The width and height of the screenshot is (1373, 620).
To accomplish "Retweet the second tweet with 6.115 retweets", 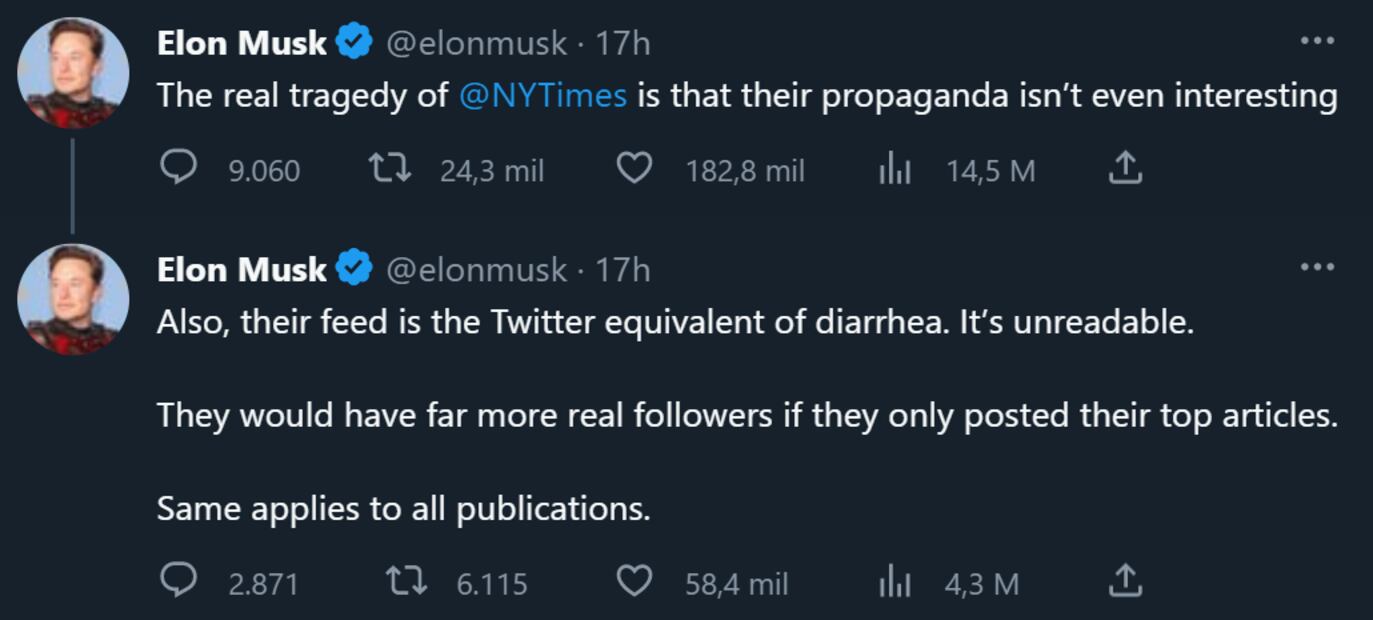I will 406,581.
